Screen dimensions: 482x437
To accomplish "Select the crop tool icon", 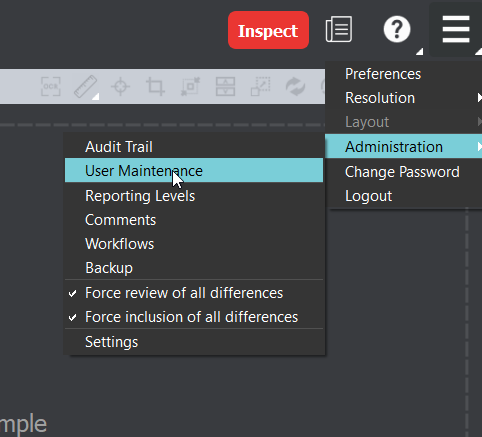I will point(155,87).
